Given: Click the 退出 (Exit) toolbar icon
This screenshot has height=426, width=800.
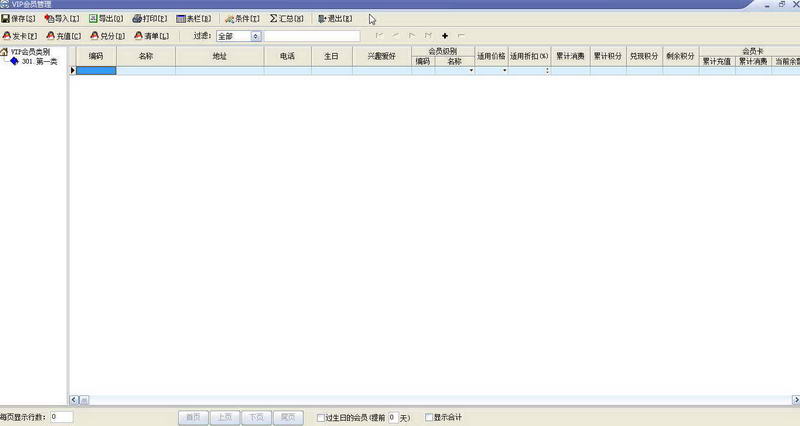Looking at the screenshot, I should tap(334, 19).
